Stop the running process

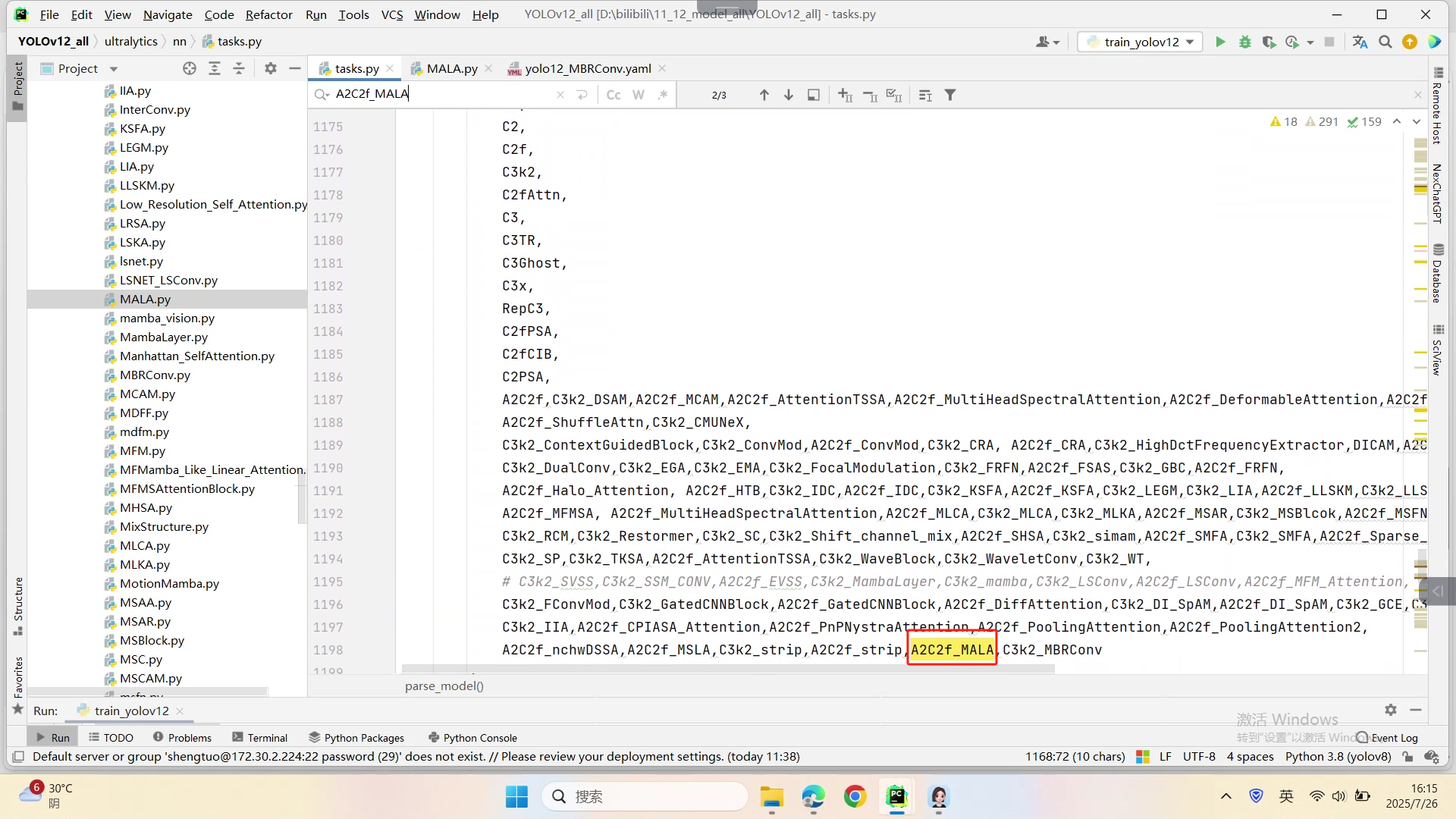coord(1329,42)
